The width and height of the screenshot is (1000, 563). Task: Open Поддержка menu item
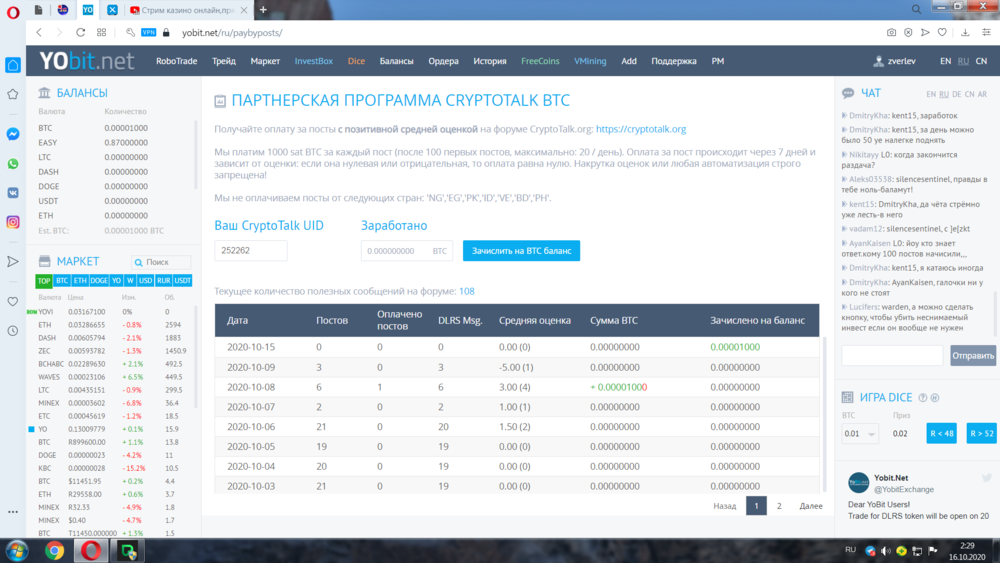(x=673, y=61)
